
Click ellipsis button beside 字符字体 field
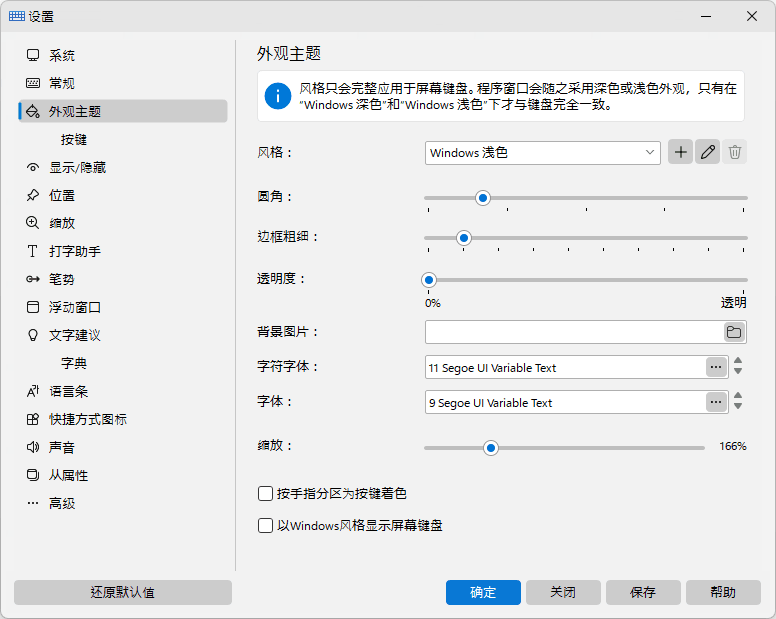click(716, 367)
